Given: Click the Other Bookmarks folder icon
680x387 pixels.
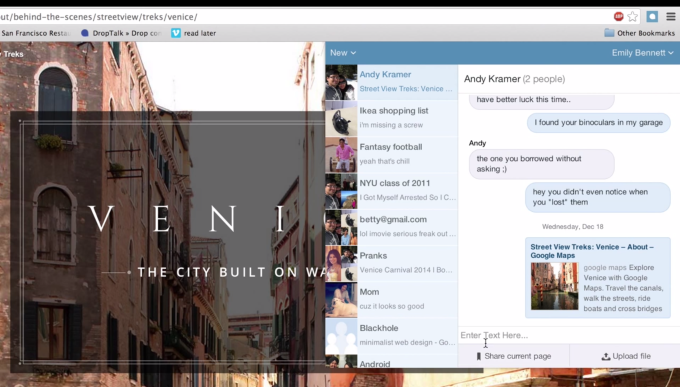Looking at the screenshot, I should 609,33.
